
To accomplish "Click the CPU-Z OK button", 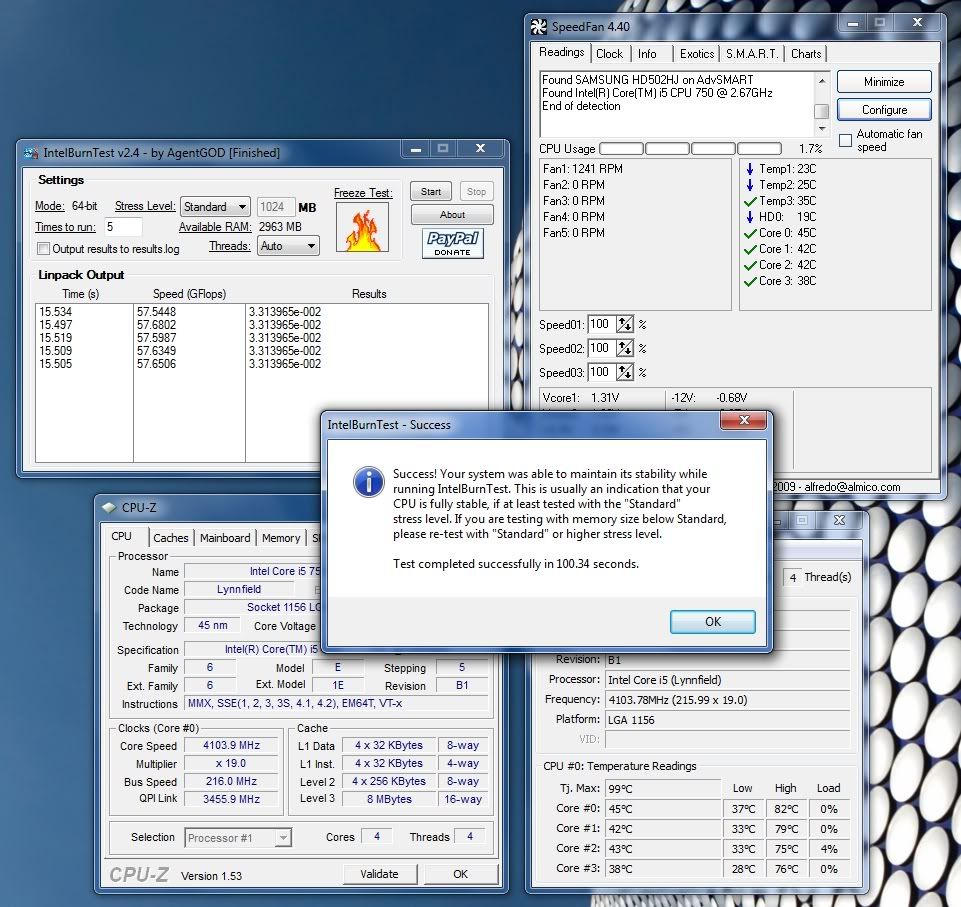I will tap(460, 874).
